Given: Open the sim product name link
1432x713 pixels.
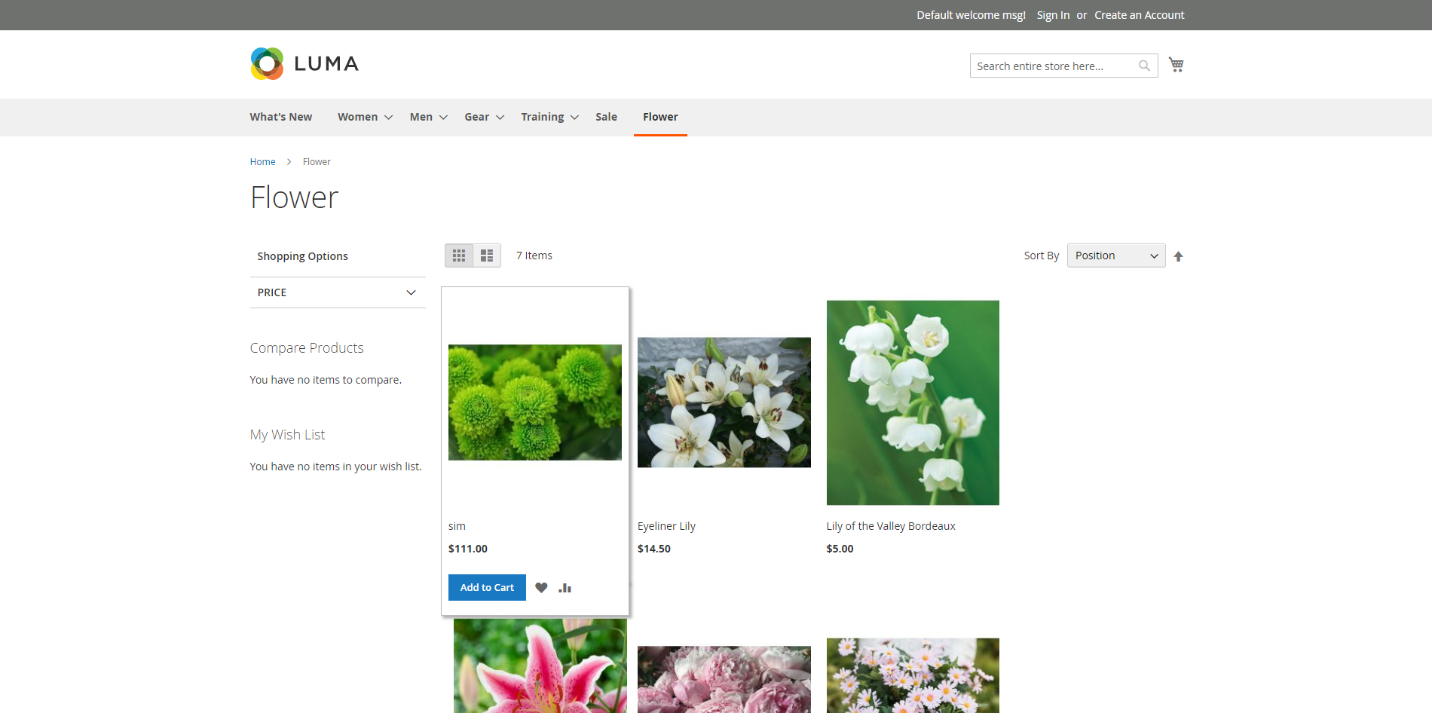Looking at the screenshot, I should tap(457, 526).
